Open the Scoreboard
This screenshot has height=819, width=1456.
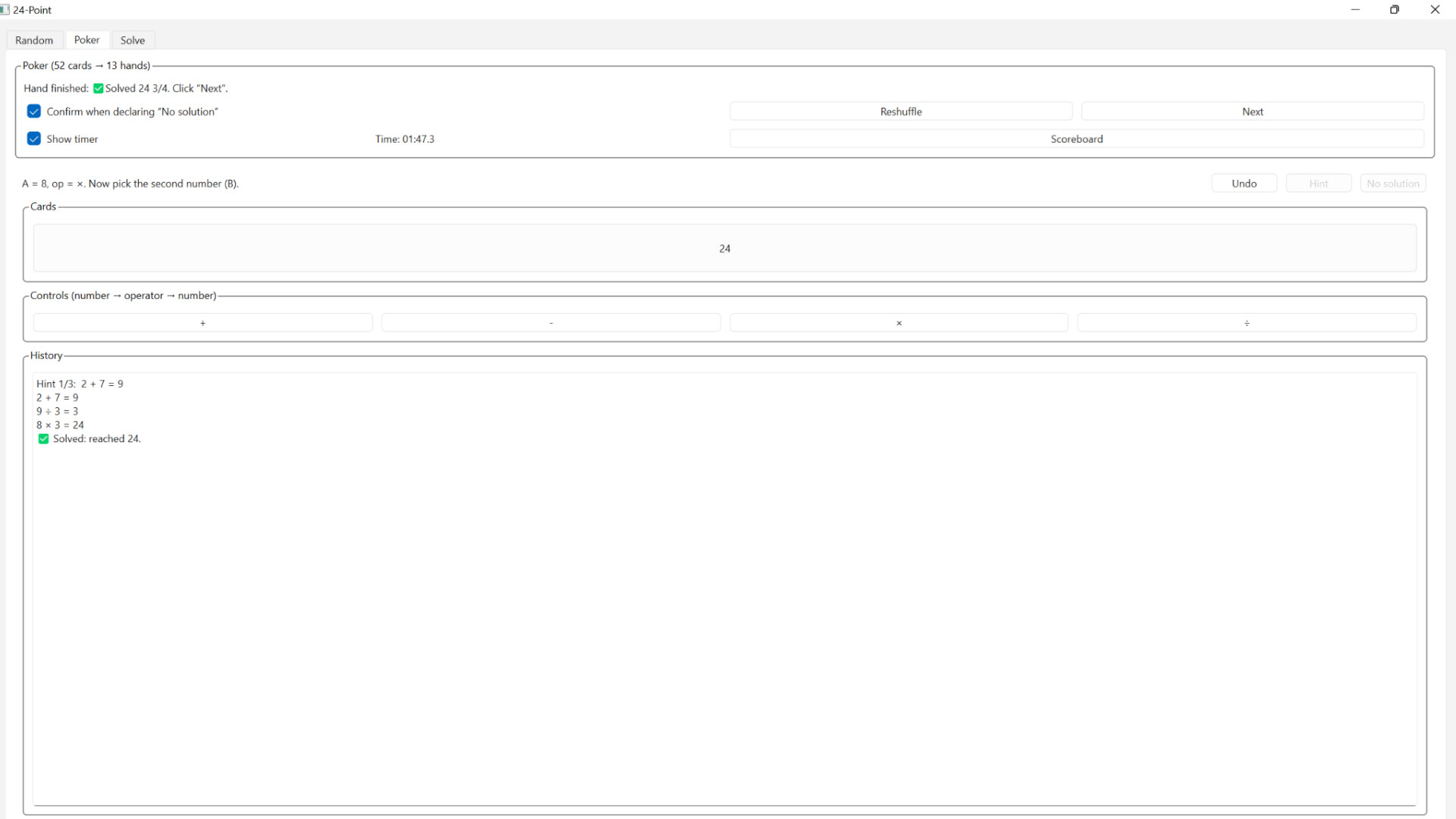[x=1076, y=139]
